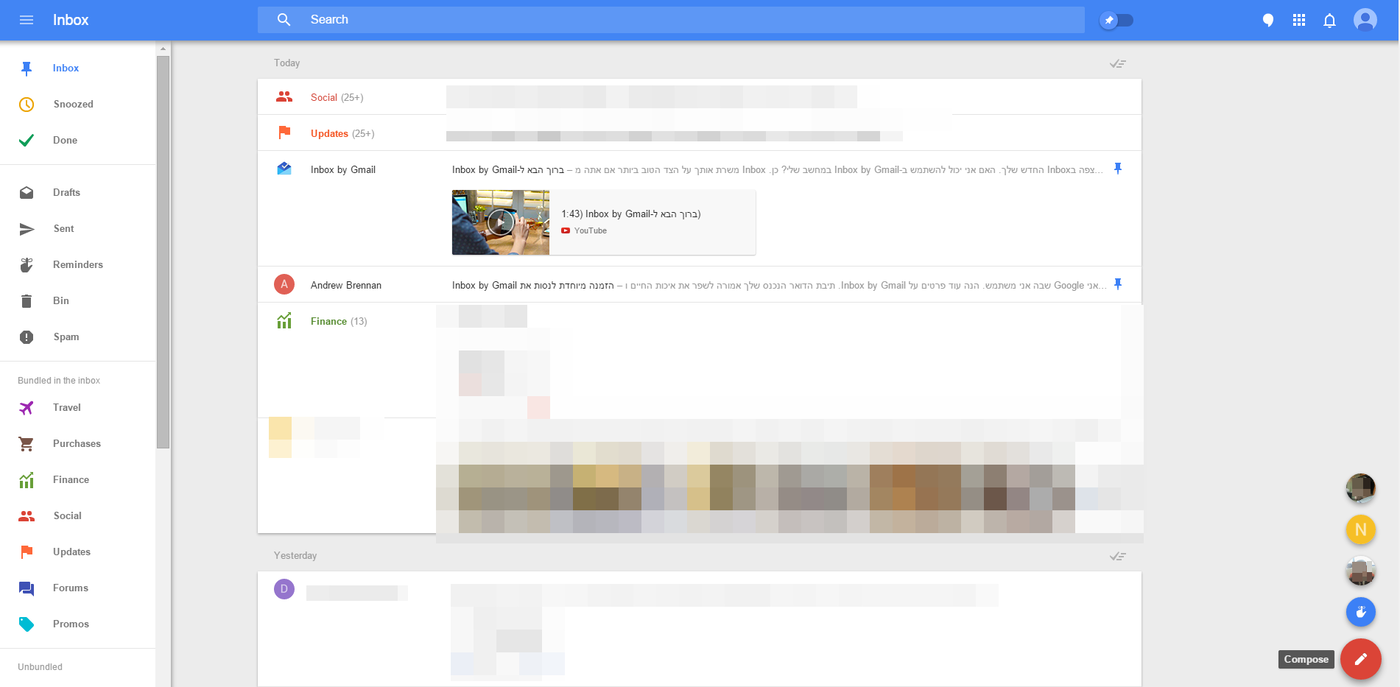Click the Compose button

pos(1360,658)
